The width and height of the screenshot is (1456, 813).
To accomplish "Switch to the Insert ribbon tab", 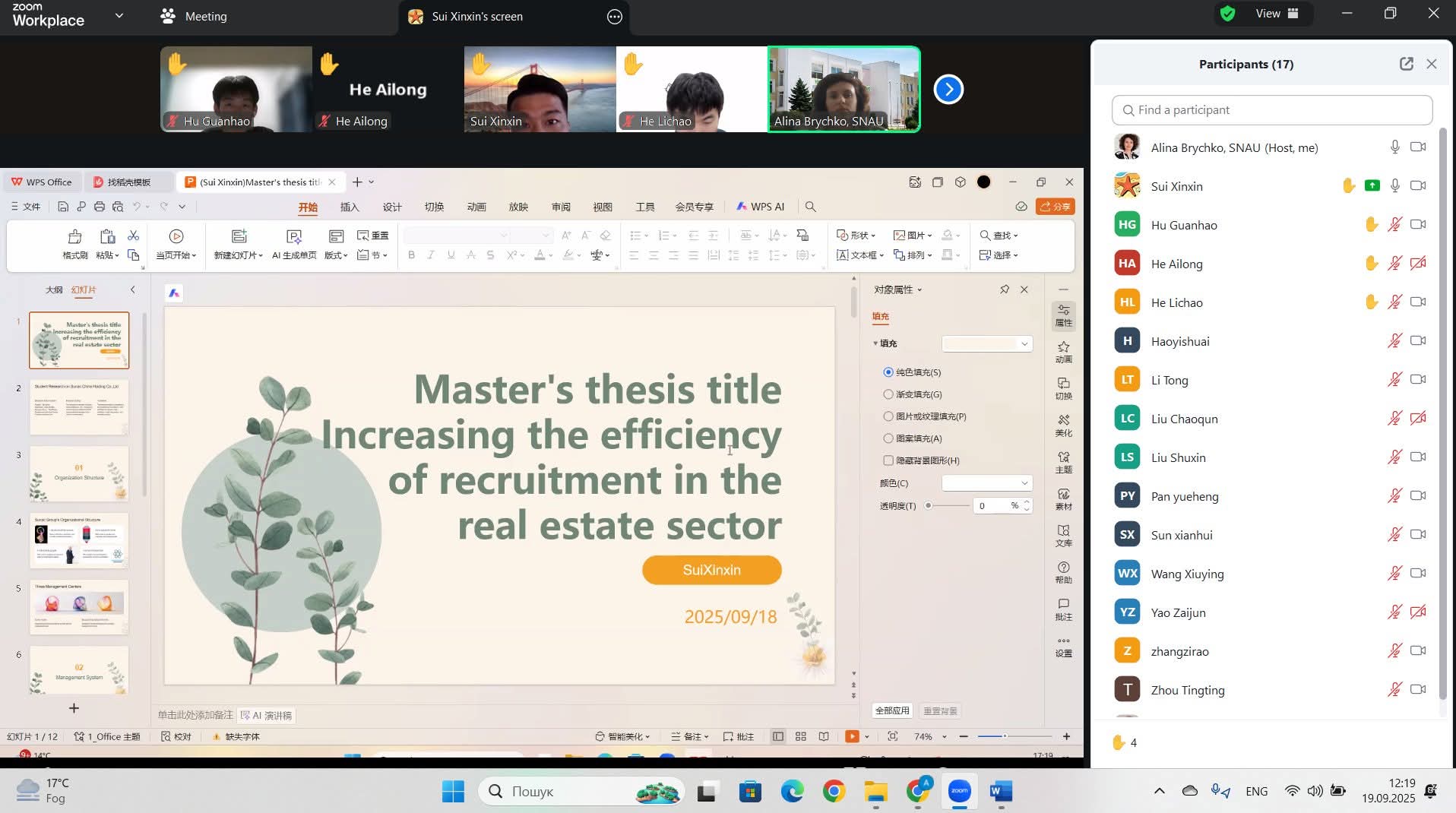I will [350, 207].
